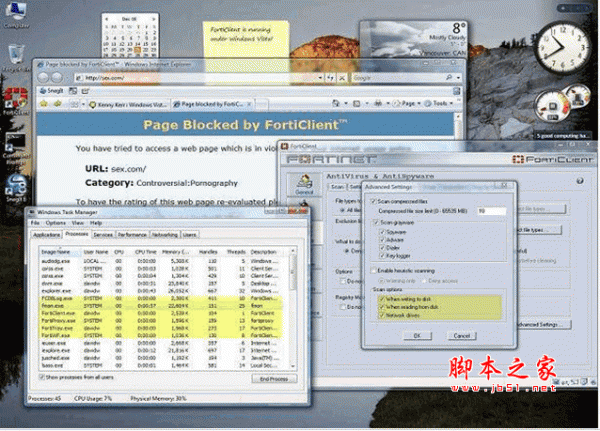Screen dimensions: 600x431
Task: Open the Feeds button dropdown arrow
Action: [x=367, y=103]
